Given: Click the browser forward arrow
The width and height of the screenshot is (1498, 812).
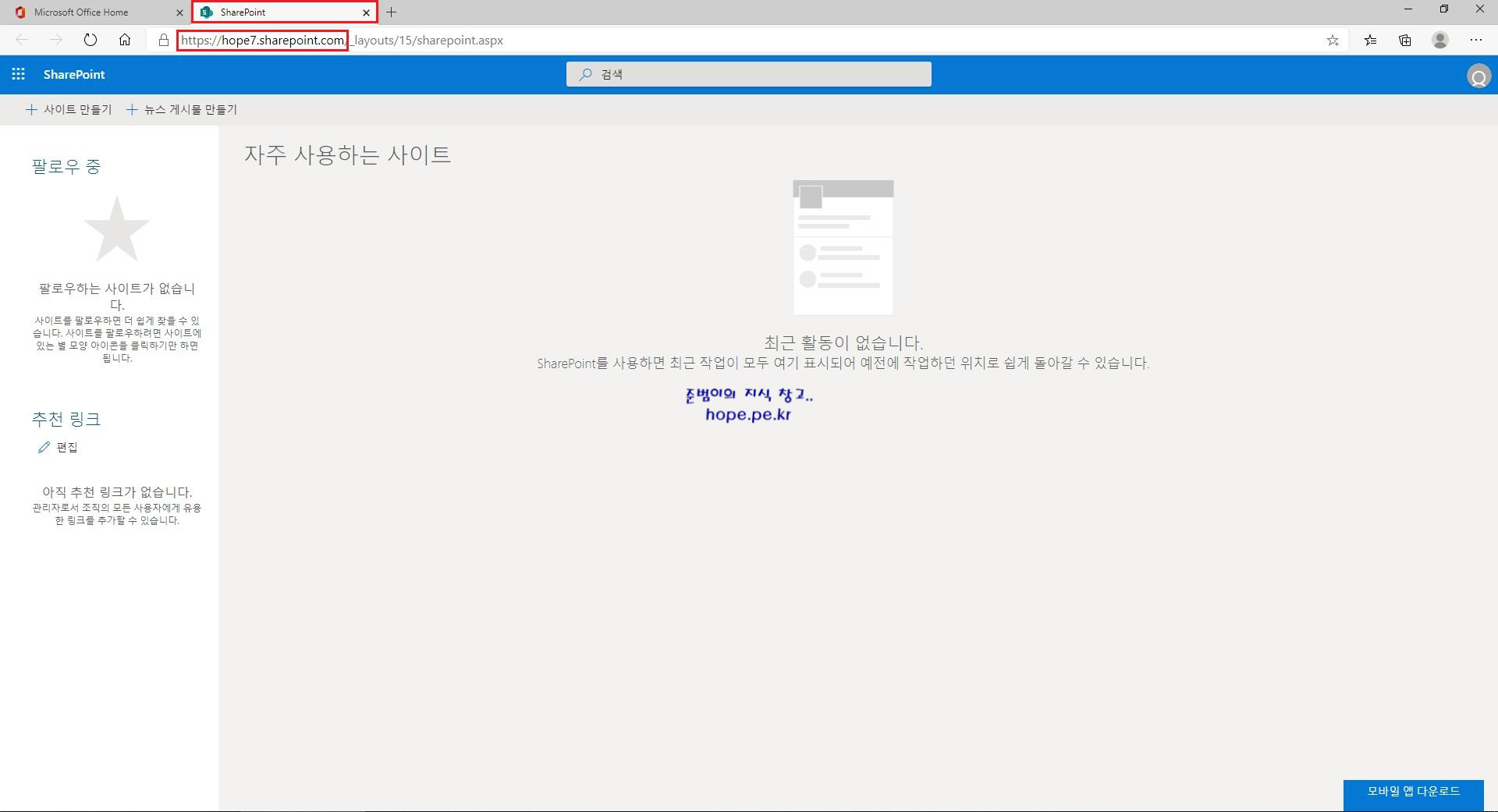Looking at the screenshot, I should pos(55,40).
